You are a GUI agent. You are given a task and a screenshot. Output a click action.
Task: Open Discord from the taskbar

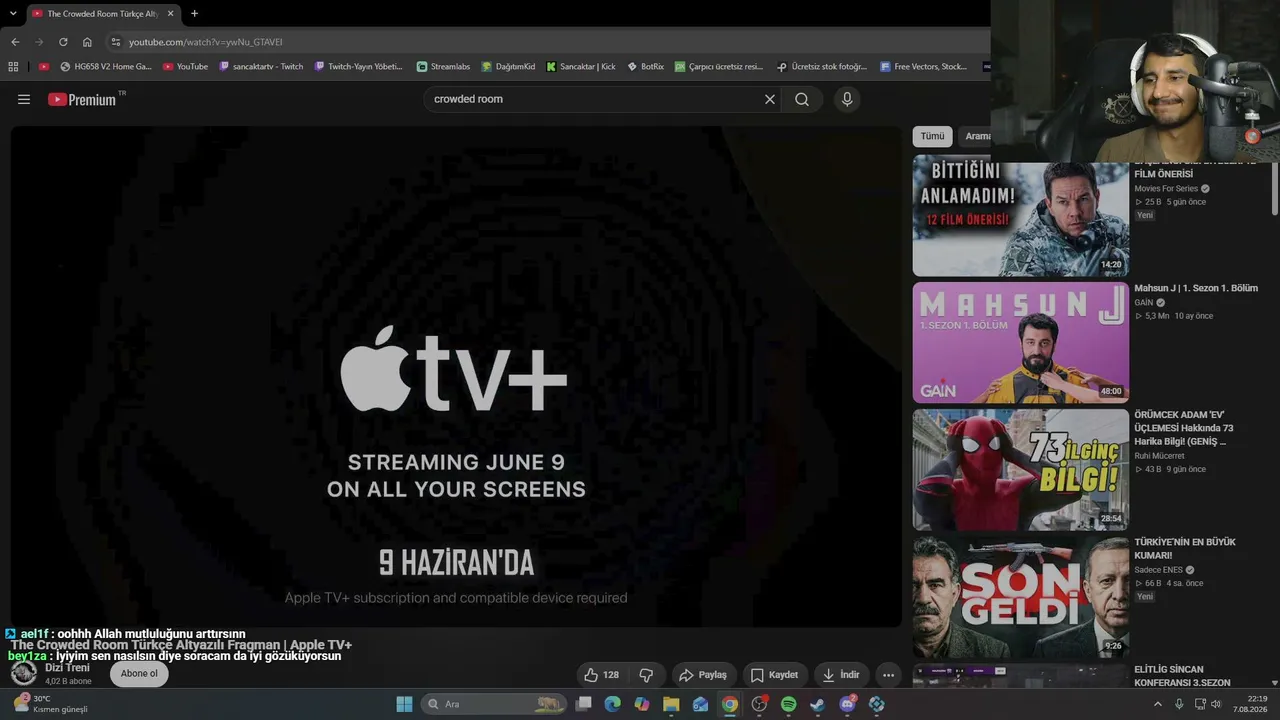(847, 704)
